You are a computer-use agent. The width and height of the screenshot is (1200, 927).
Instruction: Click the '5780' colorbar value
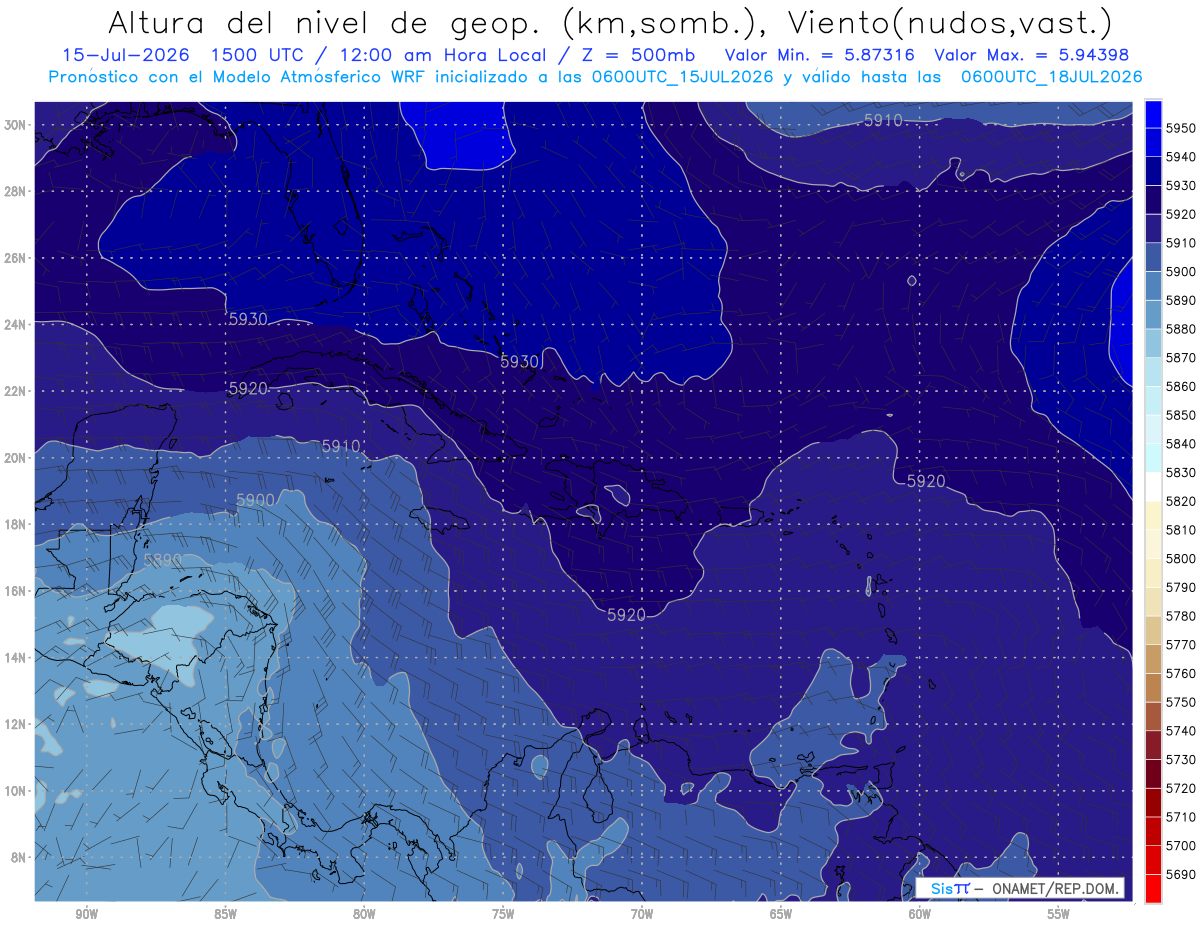pyautogui.click(x=1180, y=616)
